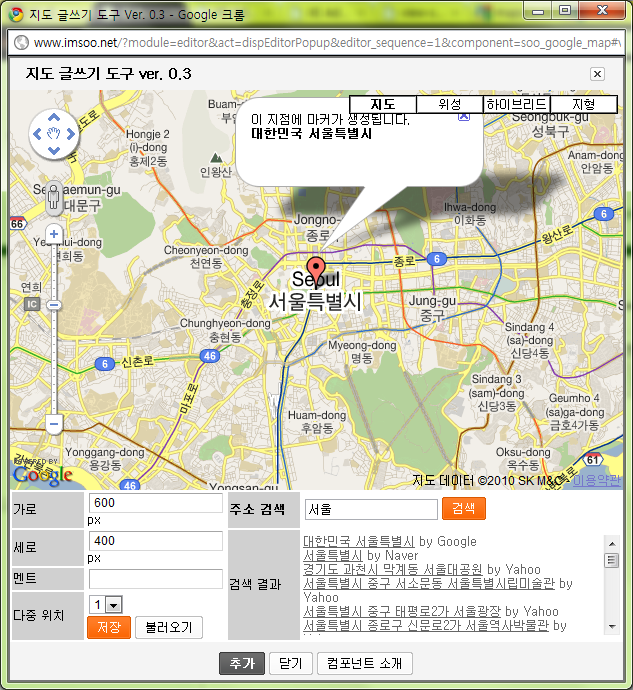Click the zoom slider handle

click(x=54, y=305)
